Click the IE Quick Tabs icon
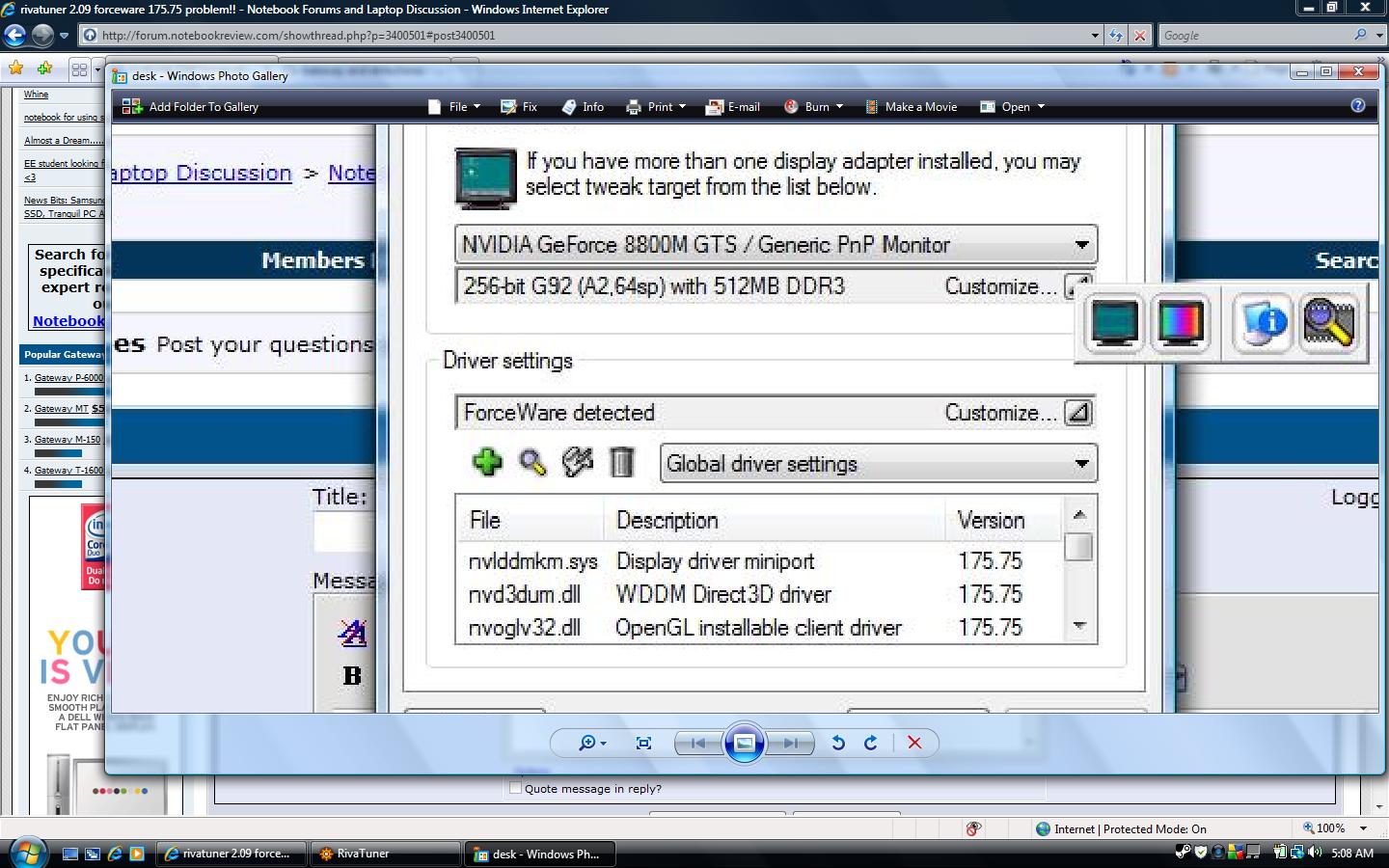Screen dimensions: 1389x868 tap(79, 69)
